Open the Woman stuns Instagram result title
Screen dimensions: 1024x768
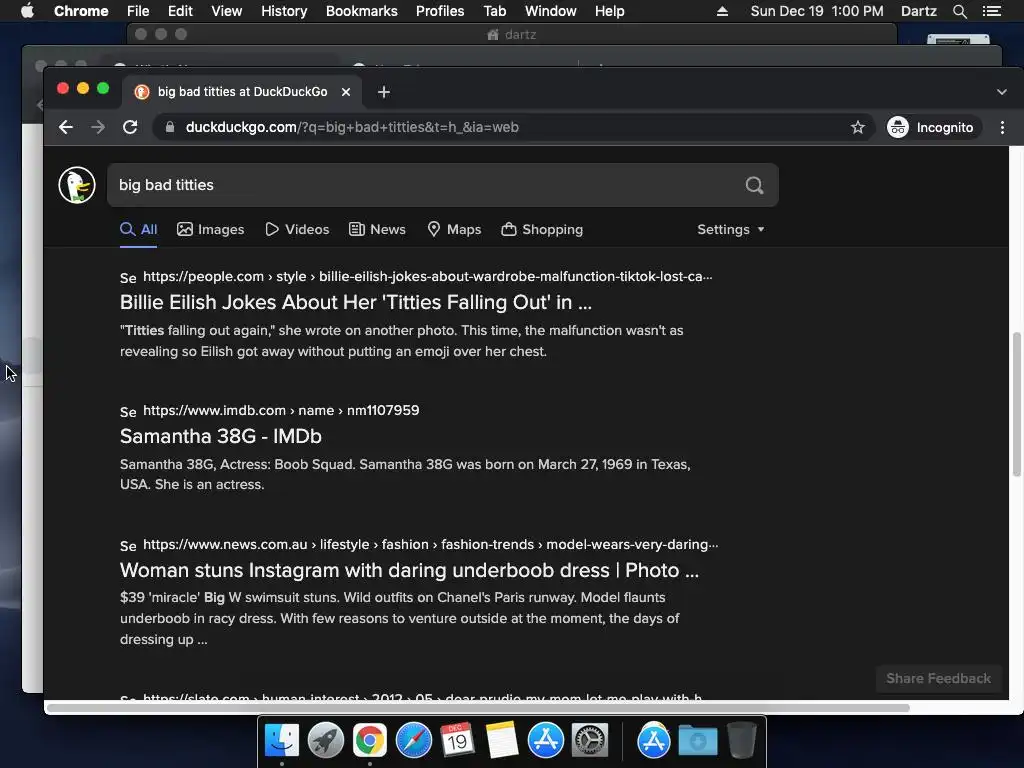[x=409, y=570]
